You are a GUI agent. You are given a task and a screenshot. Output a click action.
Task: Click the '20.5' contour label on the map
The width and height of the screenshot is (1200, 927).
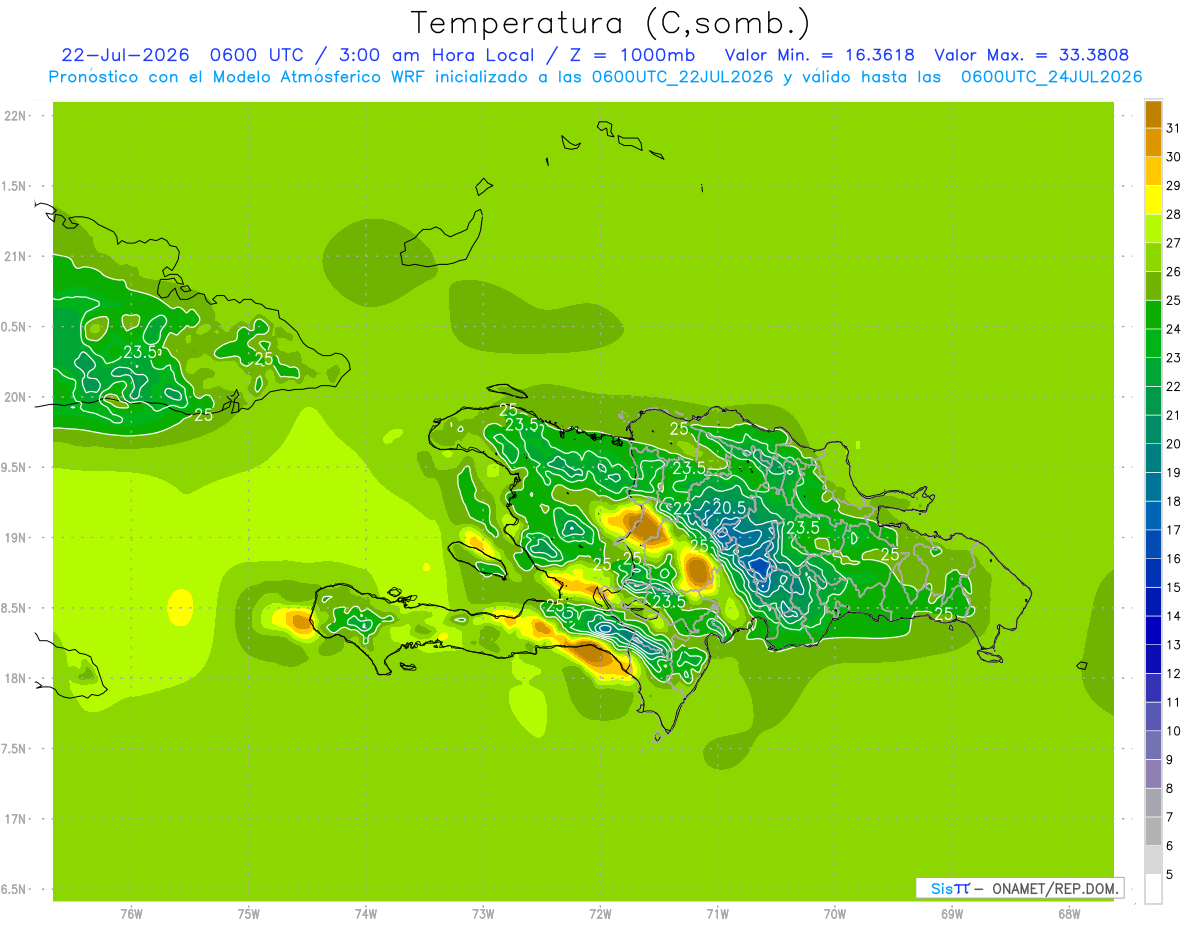pyautogui.click(x=728, y=508)
